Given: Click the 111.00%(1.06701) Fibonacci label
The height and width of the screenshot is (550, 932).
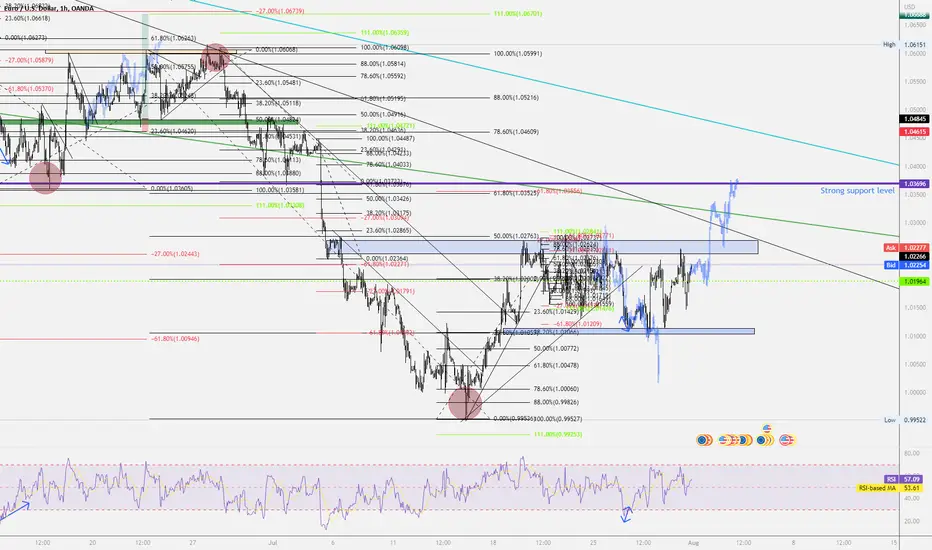Looking at the screenshot, I should click(518, 14).
